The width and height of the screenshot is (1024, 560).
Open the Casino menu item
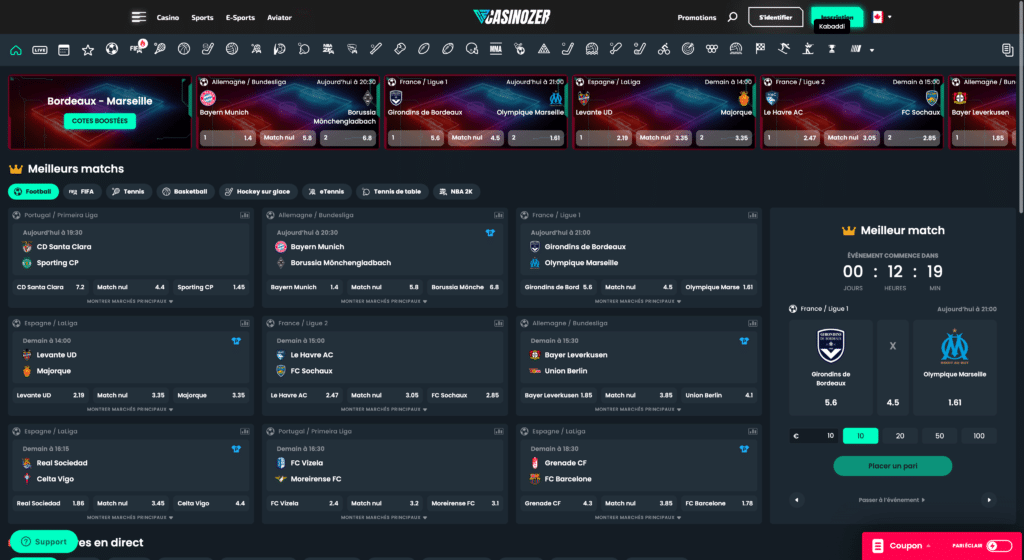[168, 18]
